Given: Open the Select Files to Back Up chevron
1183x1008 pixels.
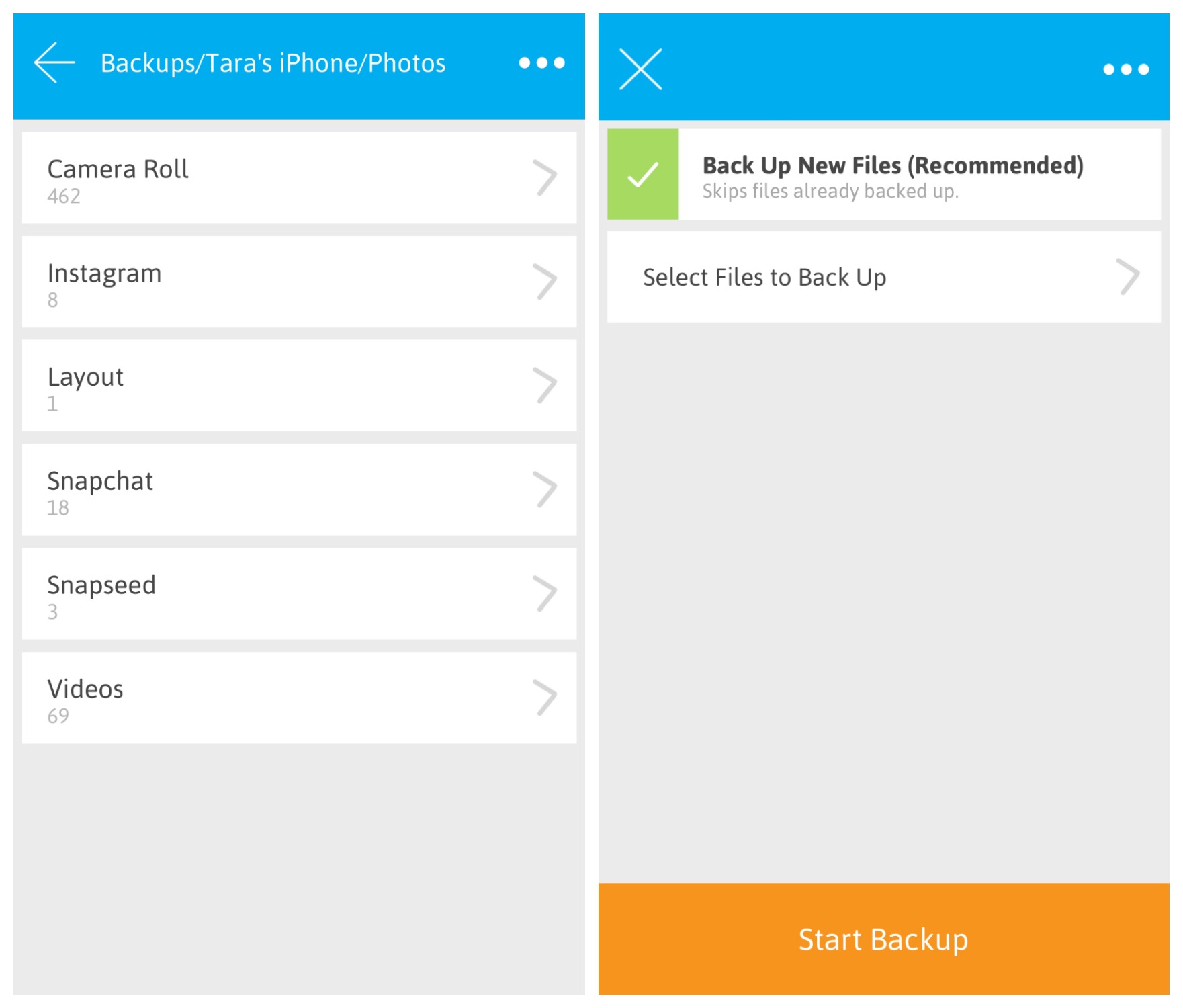Looking at the screenshot, I should 1128,277.
